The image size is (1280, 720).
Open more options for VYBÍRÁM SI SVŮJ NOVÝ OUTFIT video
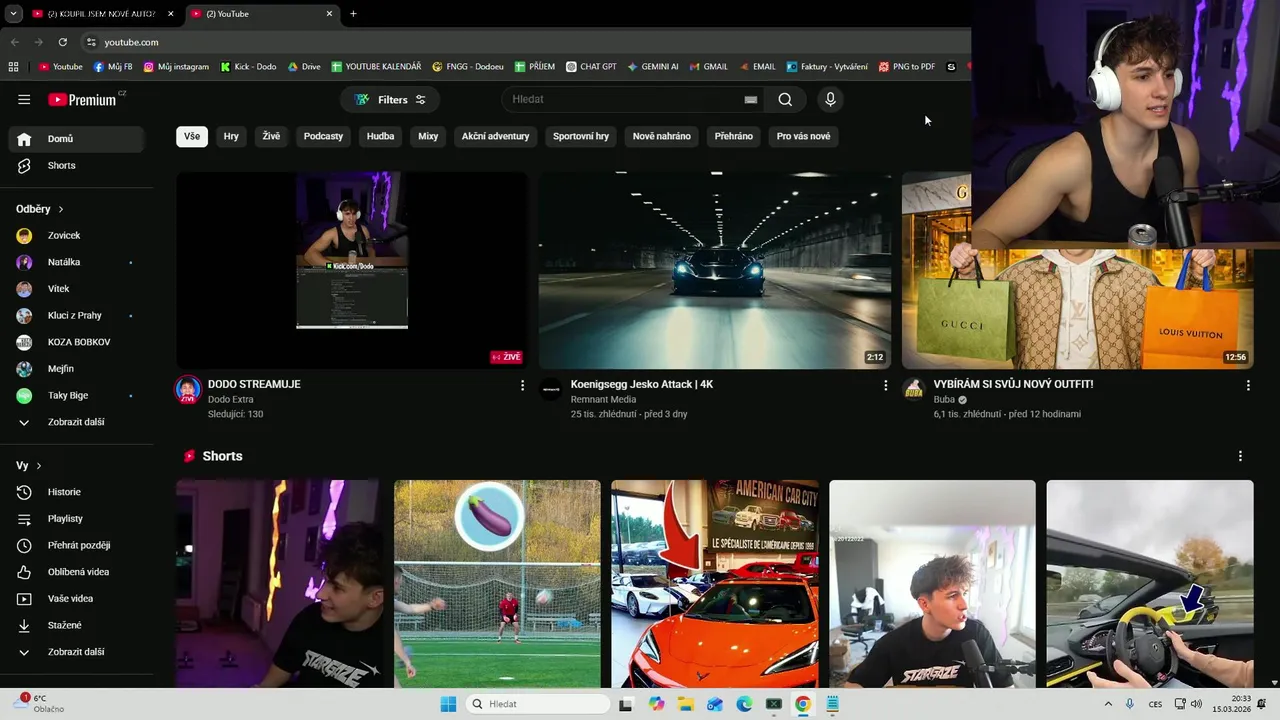(x=1248, y=385)
